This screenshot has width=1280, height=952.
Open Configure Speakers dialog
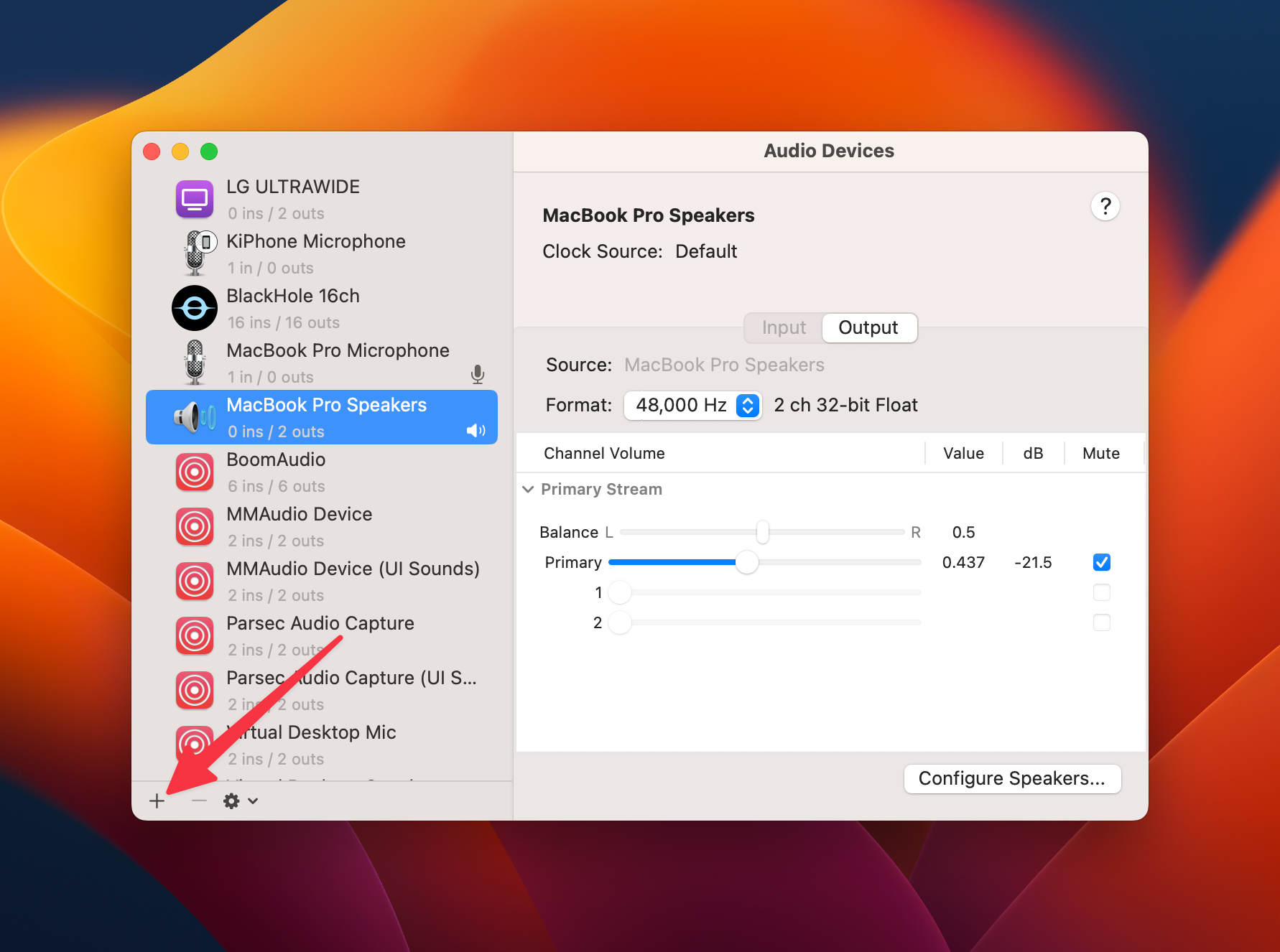pyautogui.click(x=1012, y=779)
